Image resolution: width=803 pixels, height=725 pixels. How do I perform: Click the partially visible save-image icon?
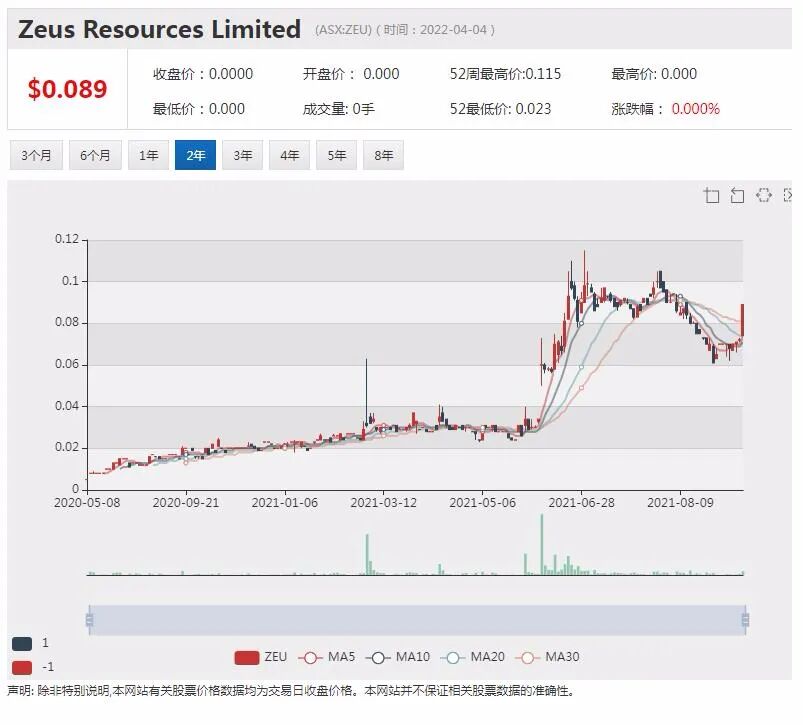tap(788, 195)
